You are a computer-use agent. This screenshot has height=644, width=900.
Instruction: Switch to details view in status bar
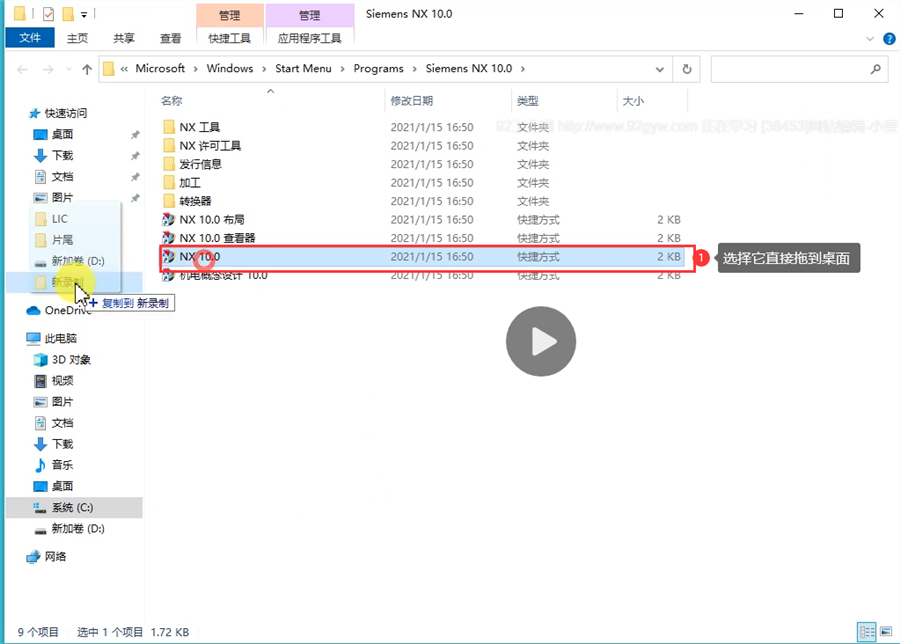[867, 632]
